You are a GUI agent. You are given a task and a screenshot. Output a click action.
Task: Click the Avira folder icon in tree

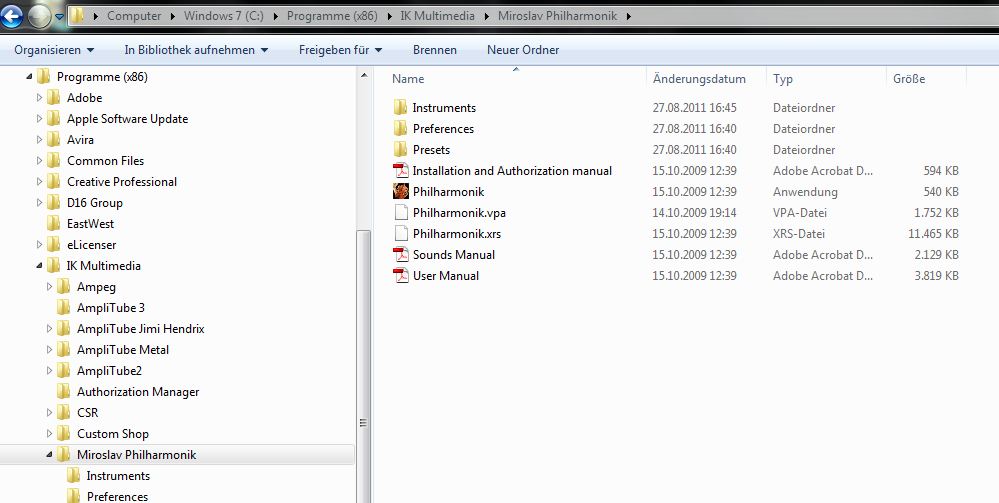pos(54,140)
